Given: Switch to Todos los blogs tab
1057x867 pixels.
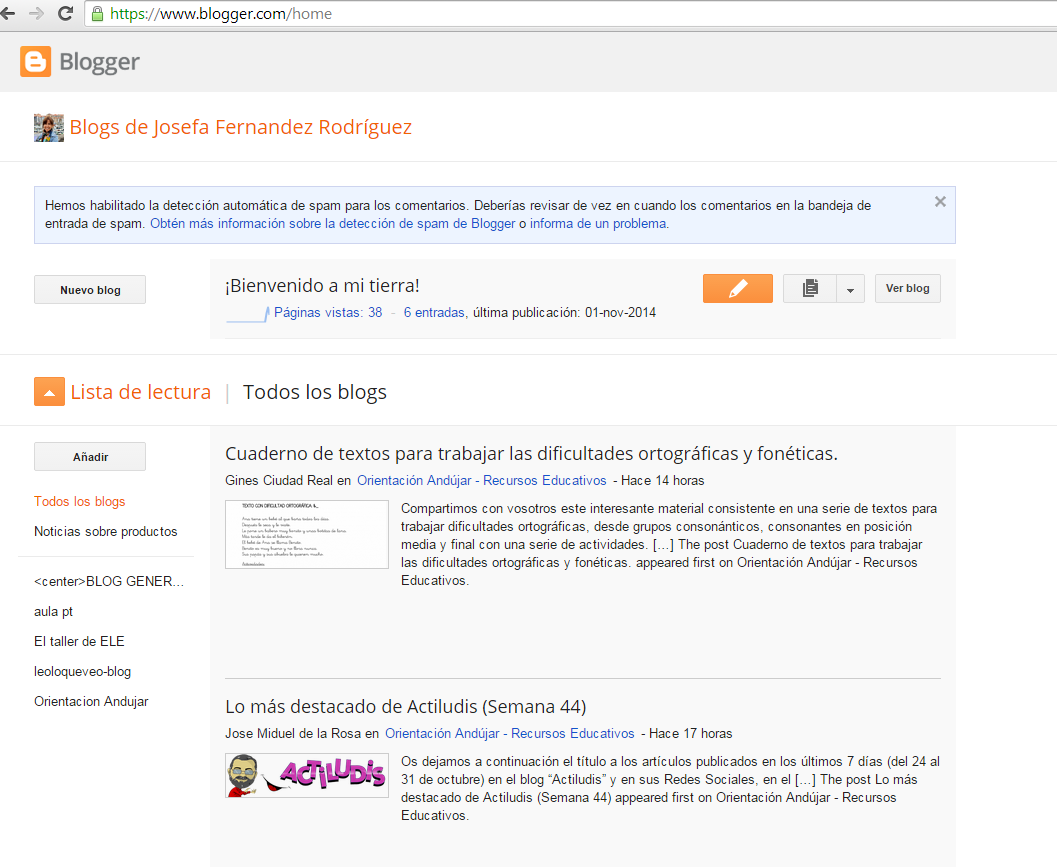Looking at the screenshot, I should 315,392.
